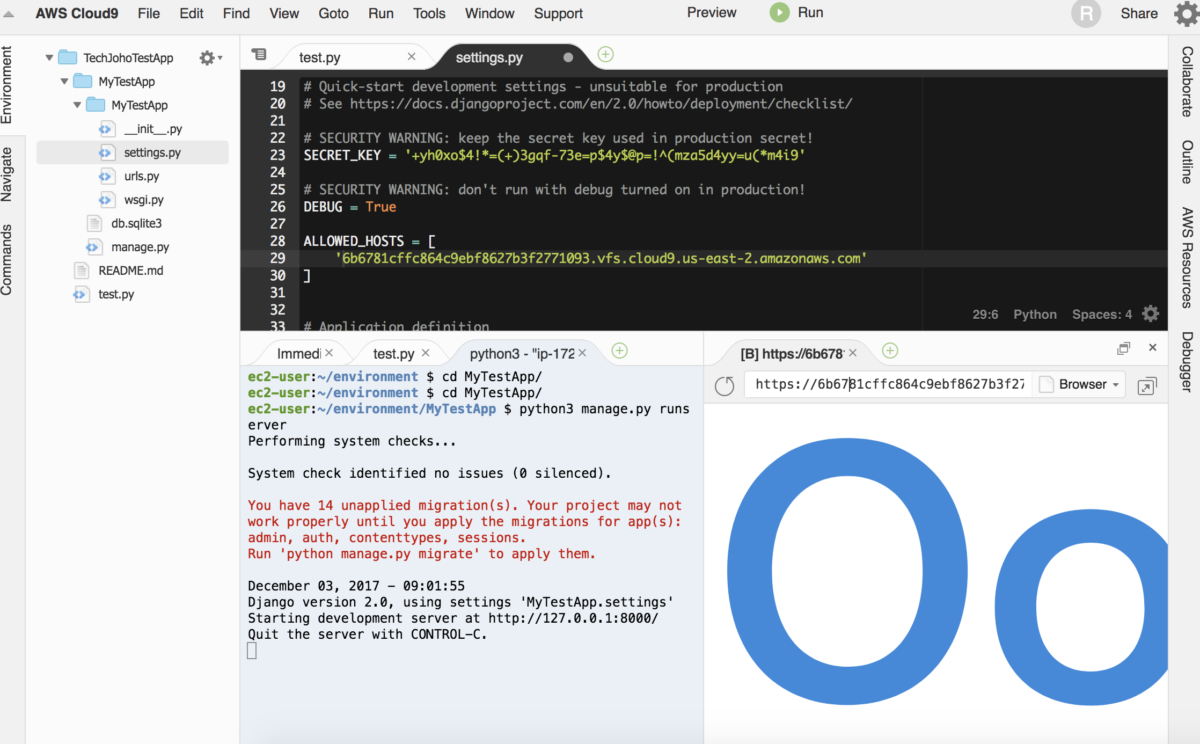Pop out preview into new window
The width and height of the screenshot is (1200, 744).
1147,385
